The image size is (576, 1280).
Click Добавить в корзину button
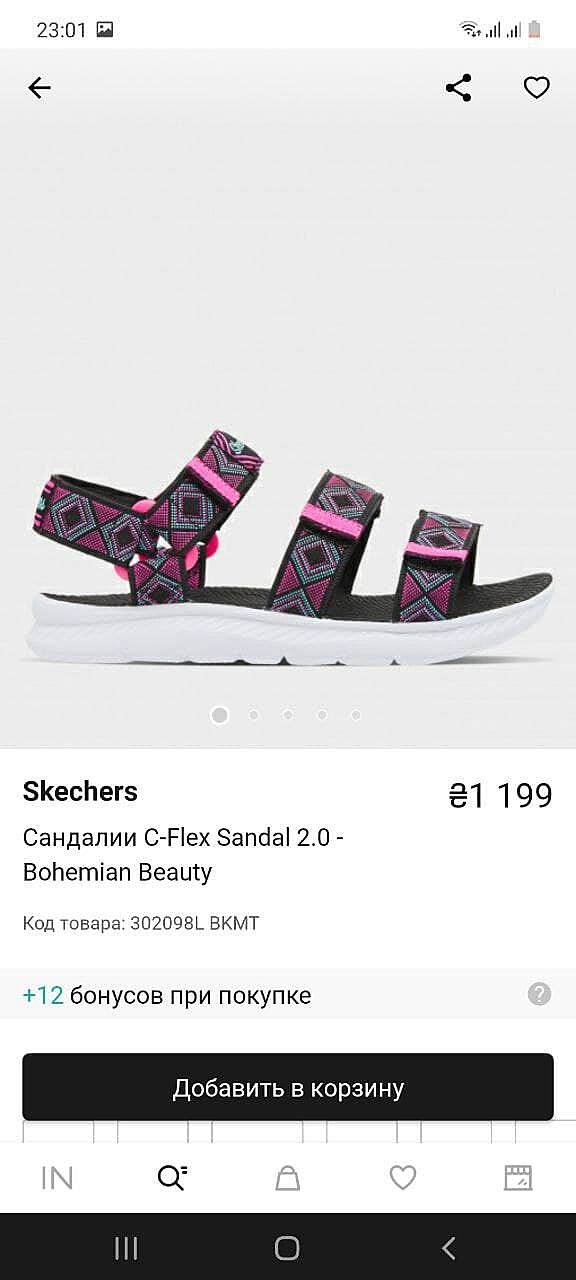288,1087
